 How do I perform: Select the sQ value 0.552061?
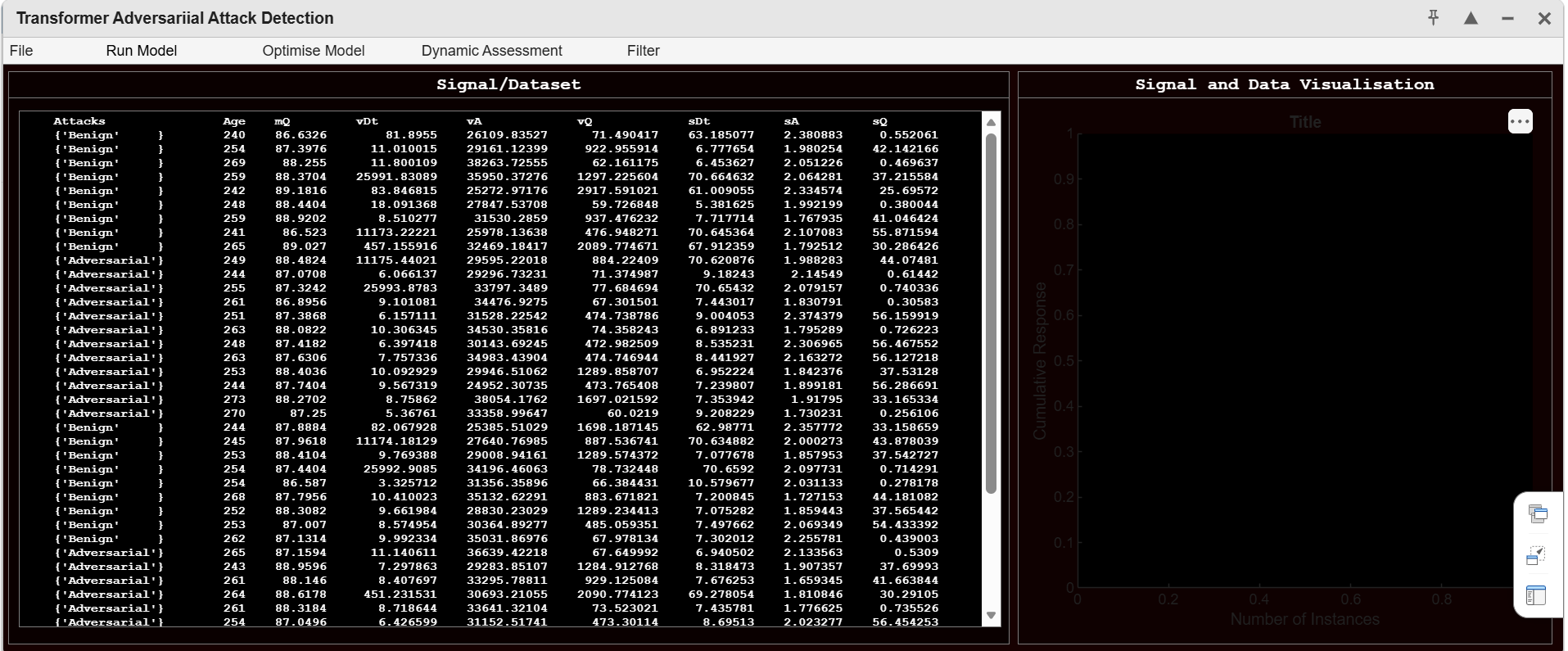click(x=909, y=135)
